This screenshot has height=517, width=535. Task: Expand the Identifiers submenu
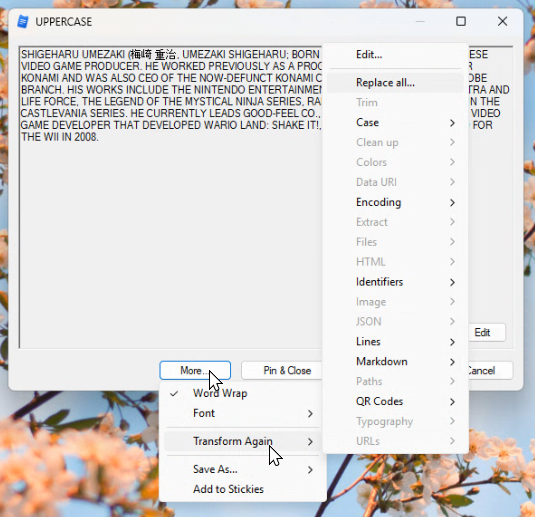pos(395,282)
